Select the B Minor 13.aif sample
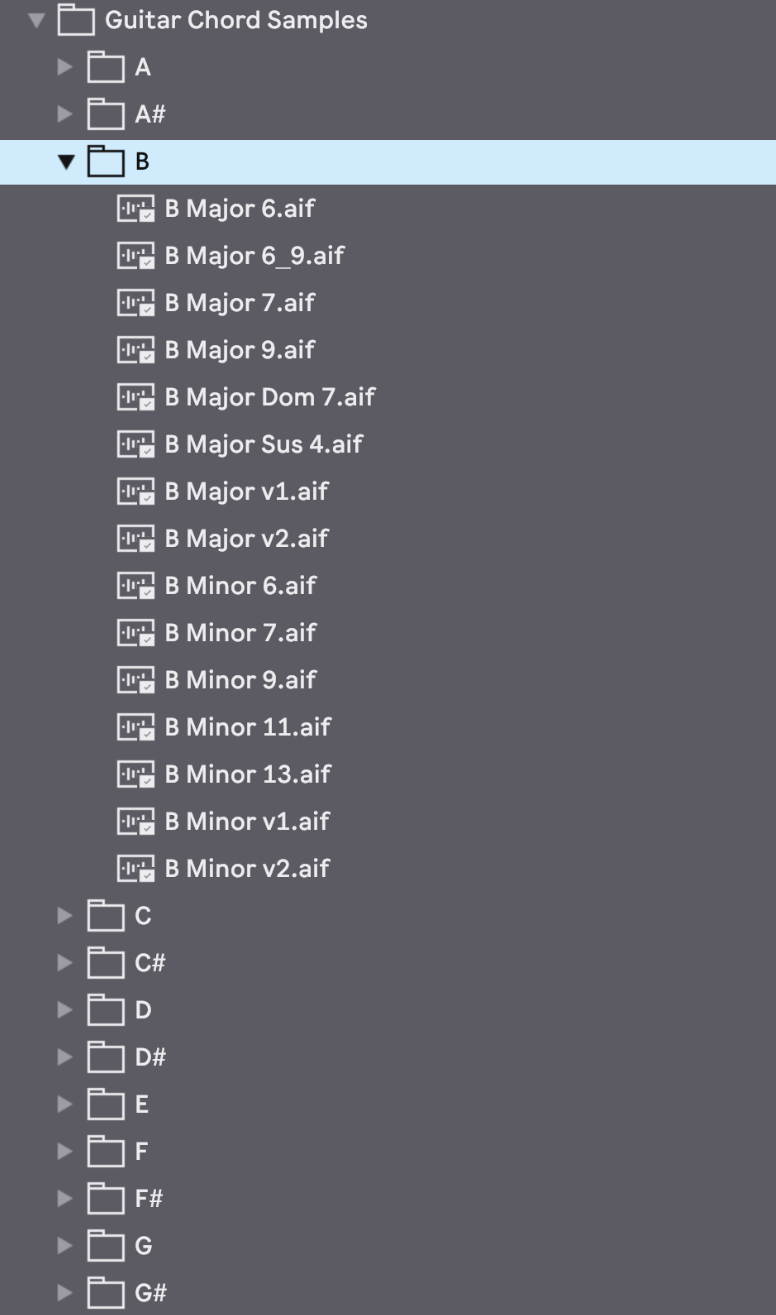 pos(248,775)
